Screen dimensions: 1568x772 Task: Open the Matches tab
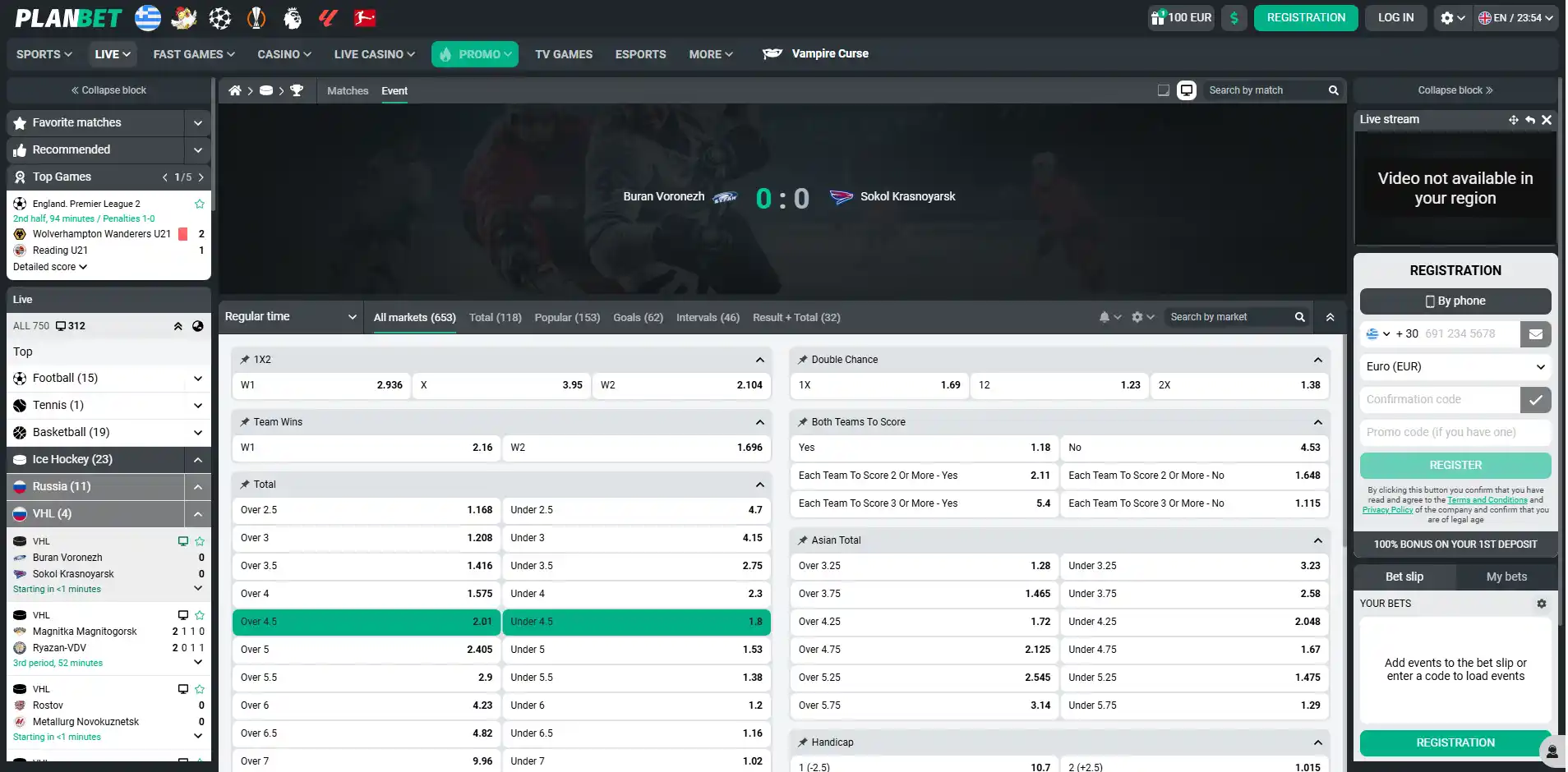pyautogui.click(x=348, y=91)
